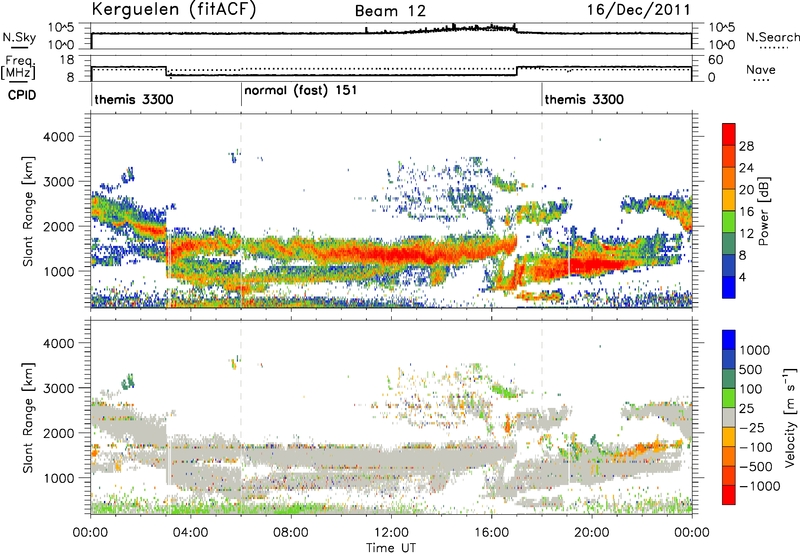Click the 'N.Sky' legend label
This screenshot has height=554, width=800.
coord(19,37)
